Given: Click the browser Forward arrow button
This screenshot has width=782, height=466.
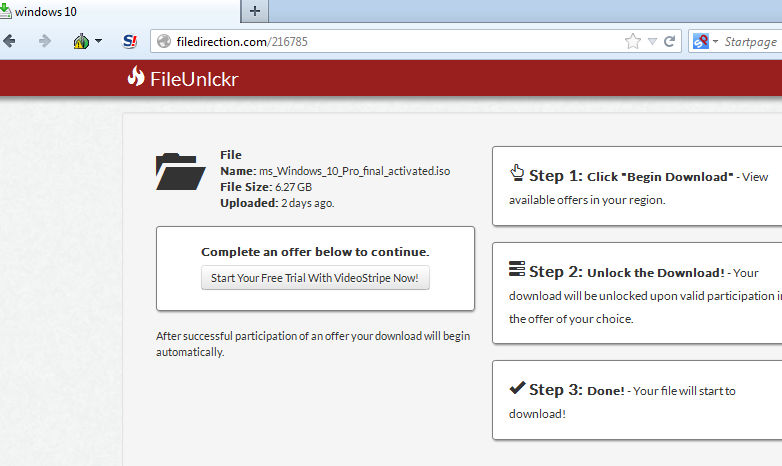Looking at the screenshot, I should (x=44, y=41).
